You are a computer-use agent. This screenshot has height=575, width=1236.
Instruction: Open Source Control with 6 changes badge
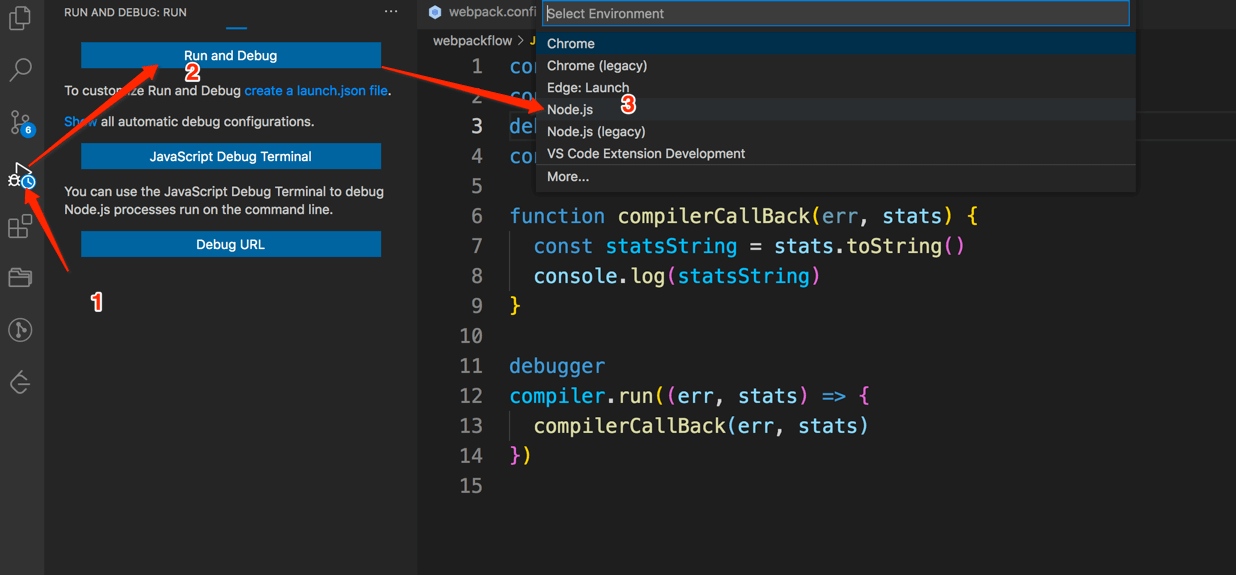click(x=20, y=122)
